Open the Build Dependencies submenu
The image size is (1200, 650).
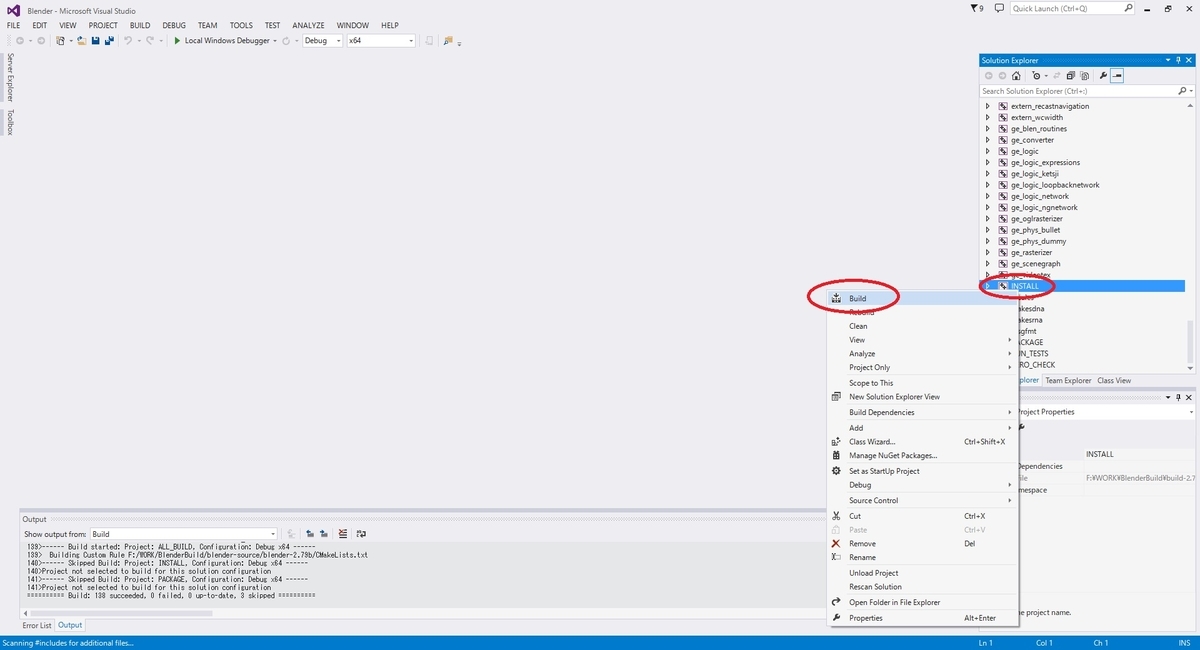(923, 412)
